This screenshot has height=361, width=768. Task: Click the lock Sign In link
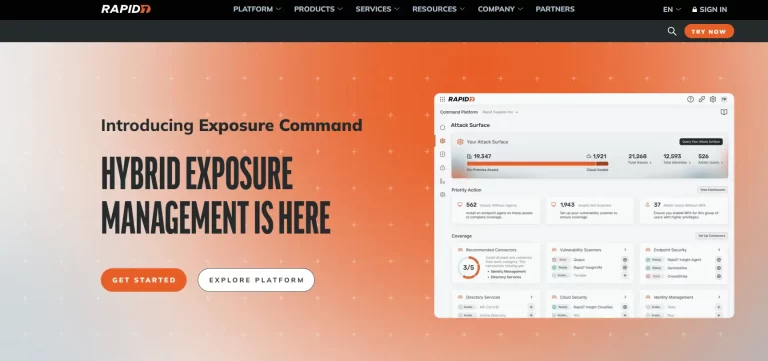pyautogui.click(x=709, y=9)
